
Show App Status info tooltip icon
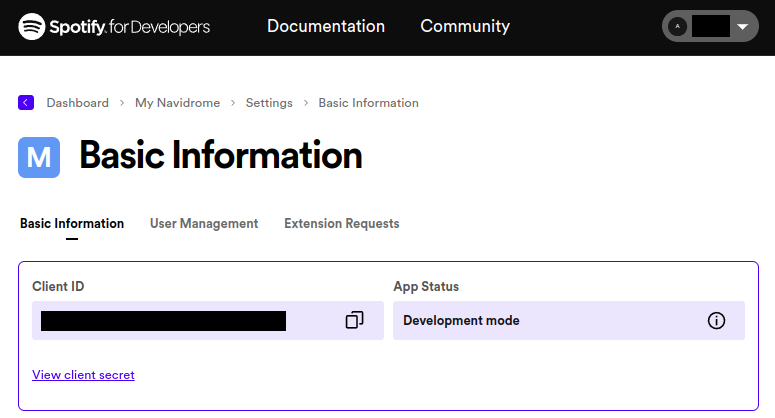pos(716,321)
